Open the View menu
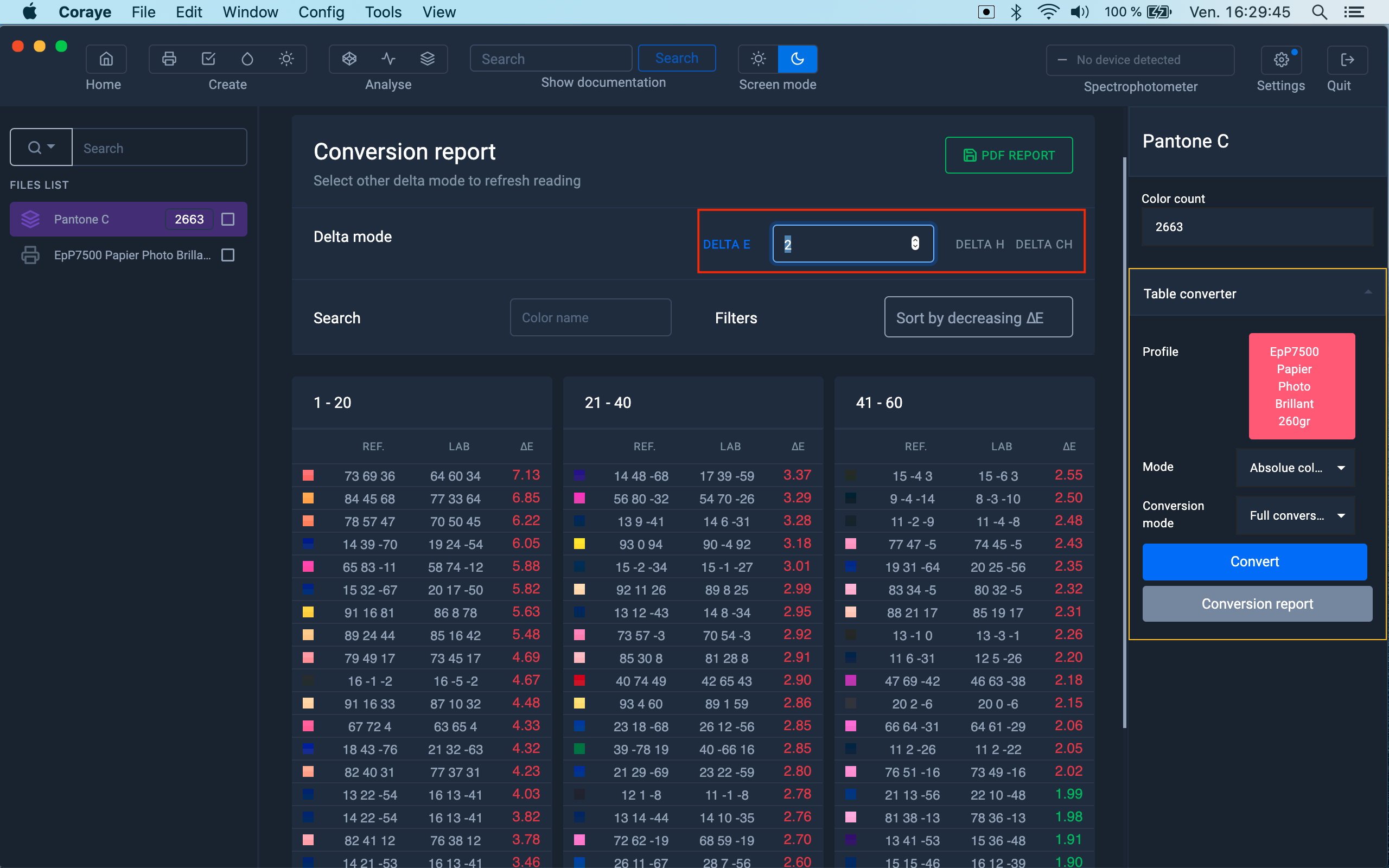Screen dimensions: 1389x868 coord(439,12)
